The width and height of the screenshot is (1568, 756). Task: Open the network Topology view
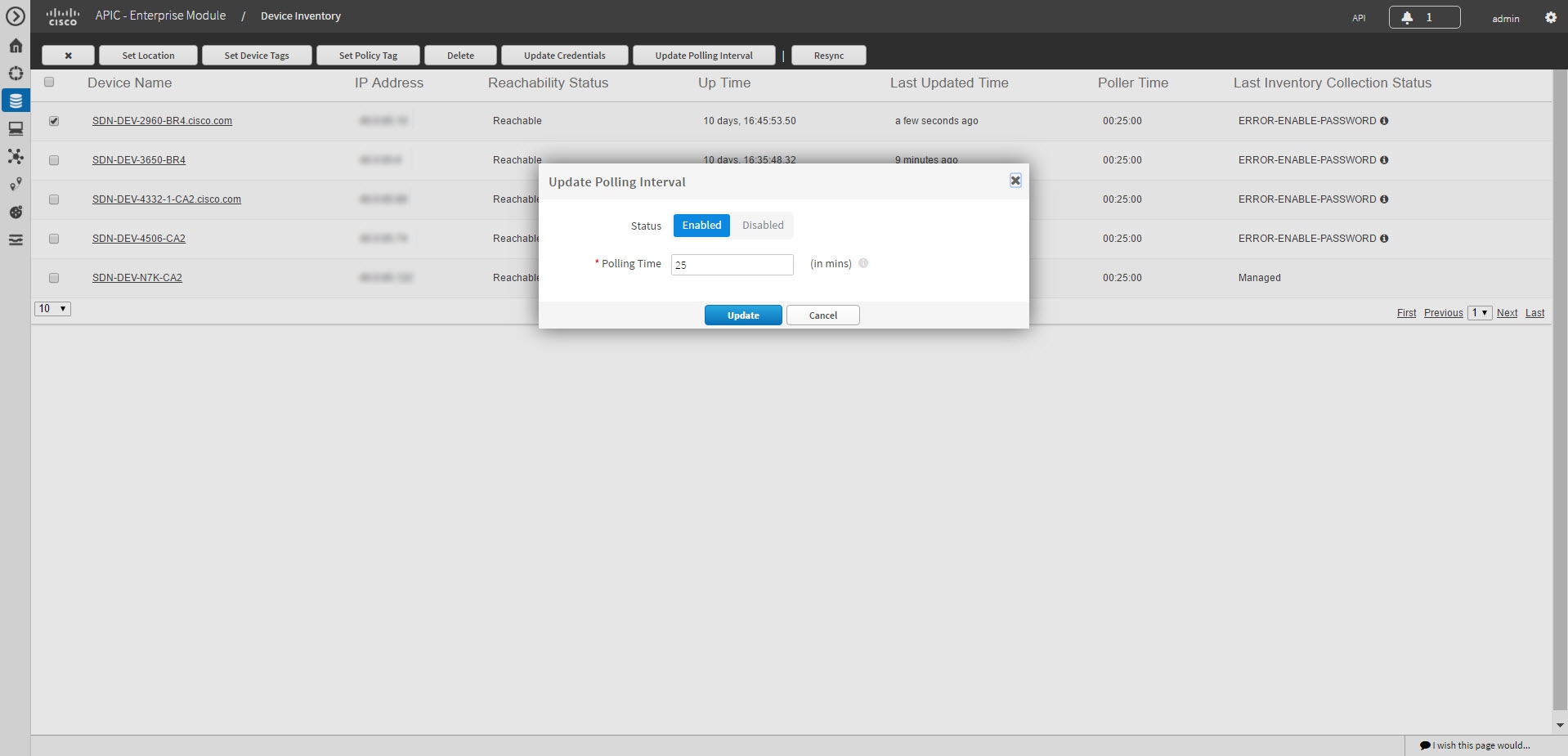[16, 156]
